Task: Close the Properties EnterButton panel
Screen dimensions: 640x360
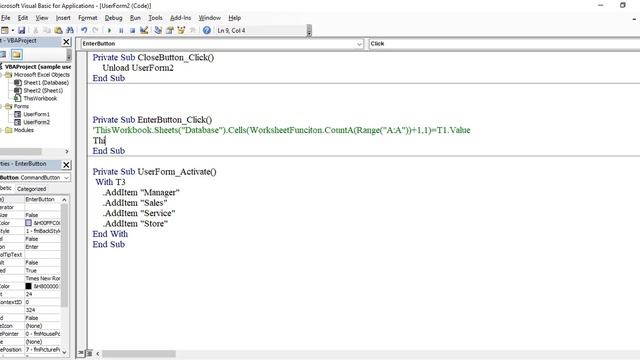Action: (66, 164)
